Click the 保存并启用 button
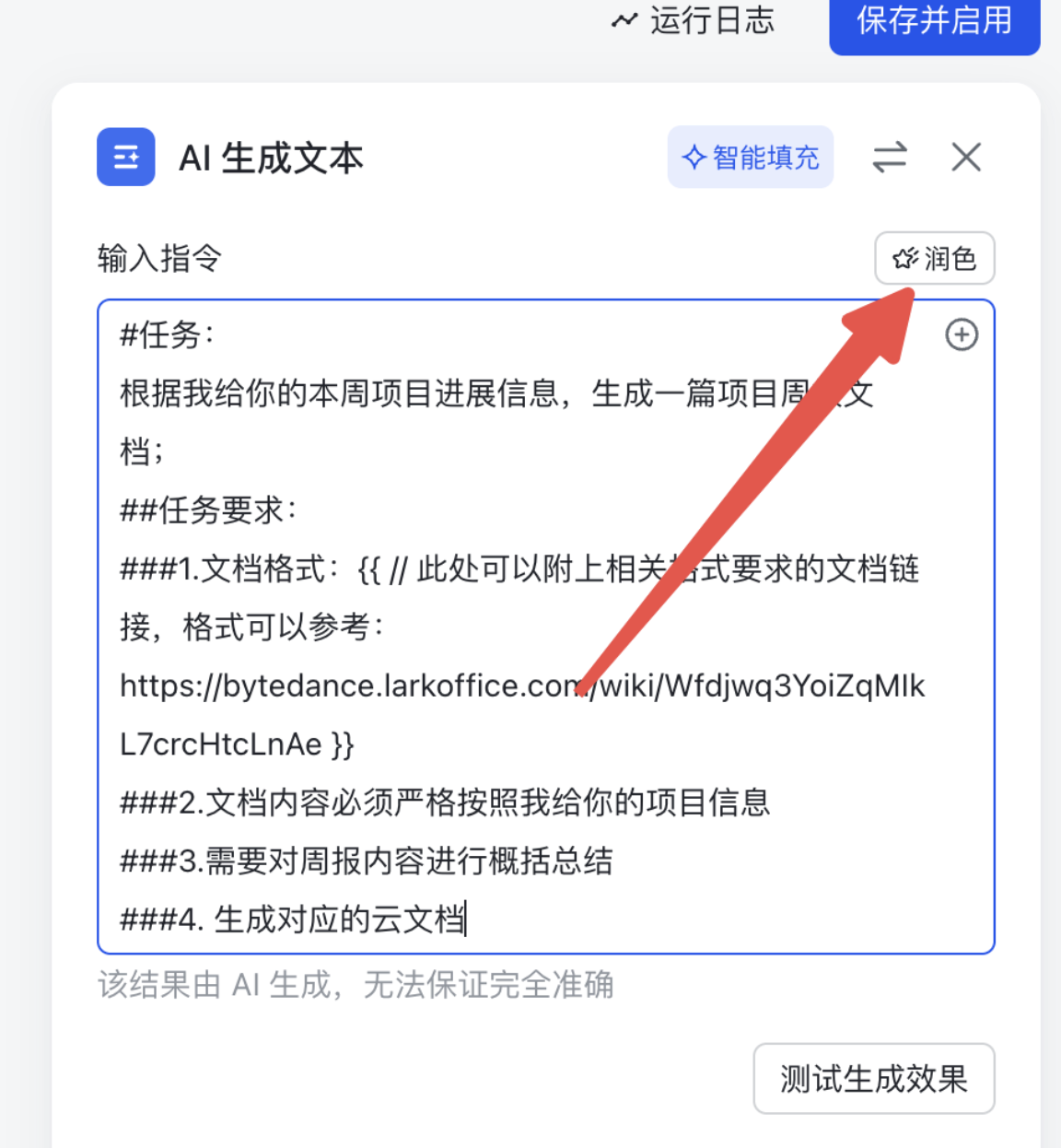This screenshot has height=1148, width=1061. (x=935, y=24)
